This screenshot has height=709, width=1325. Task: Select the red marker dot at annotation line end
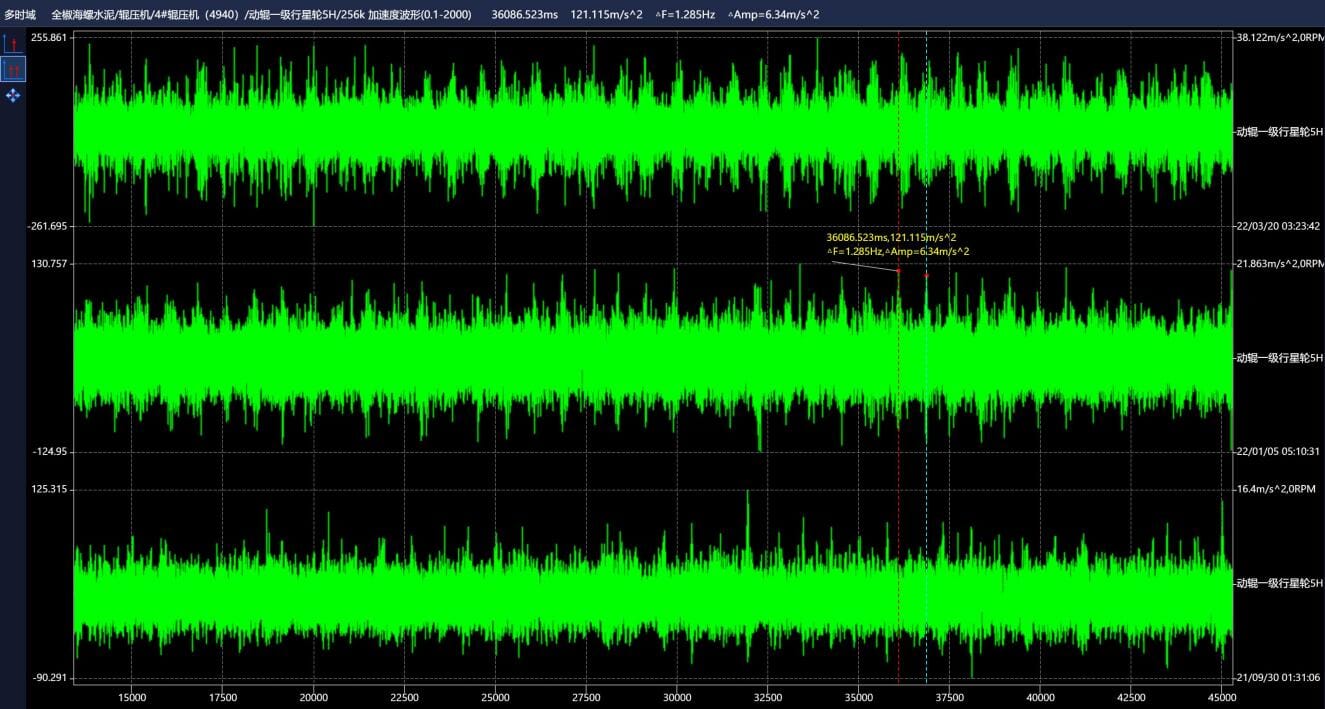898,271
